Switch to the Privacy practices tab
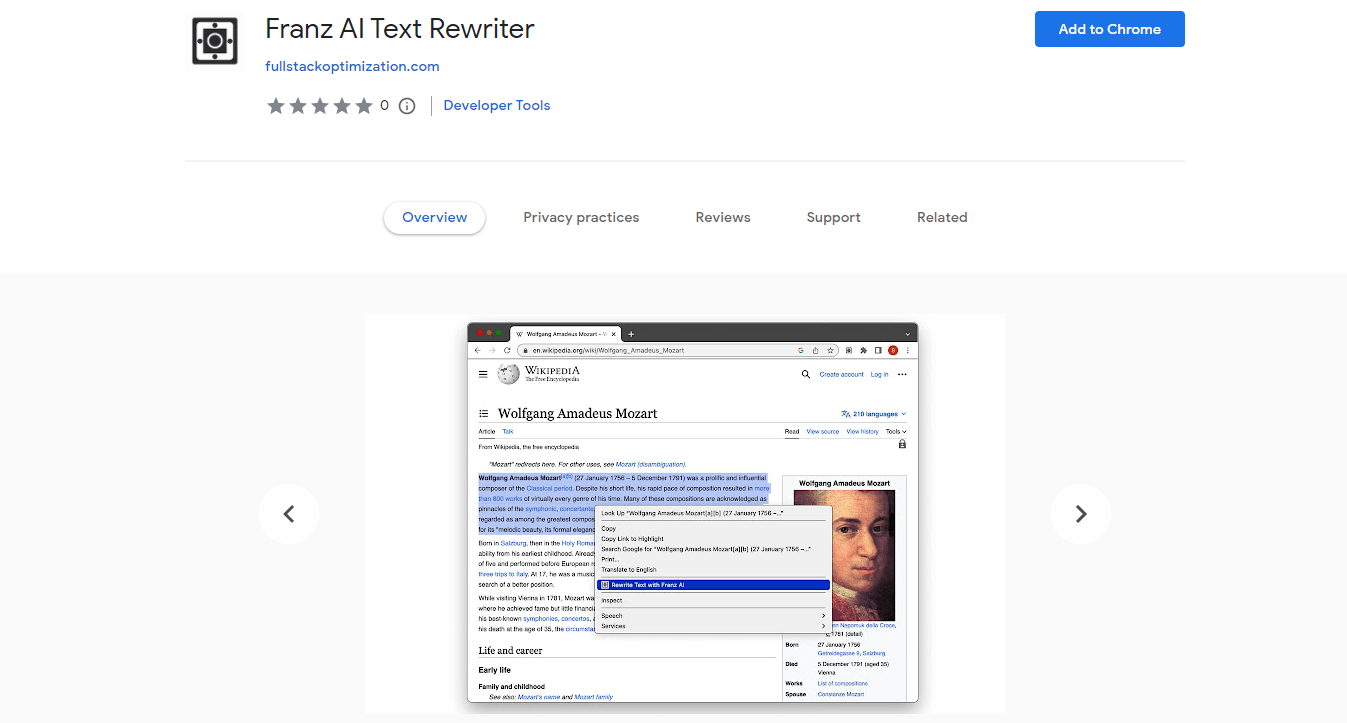Image resolution: width=1347 pixels, height=723 pixels. pyautogui.click(x=581, y=217)
